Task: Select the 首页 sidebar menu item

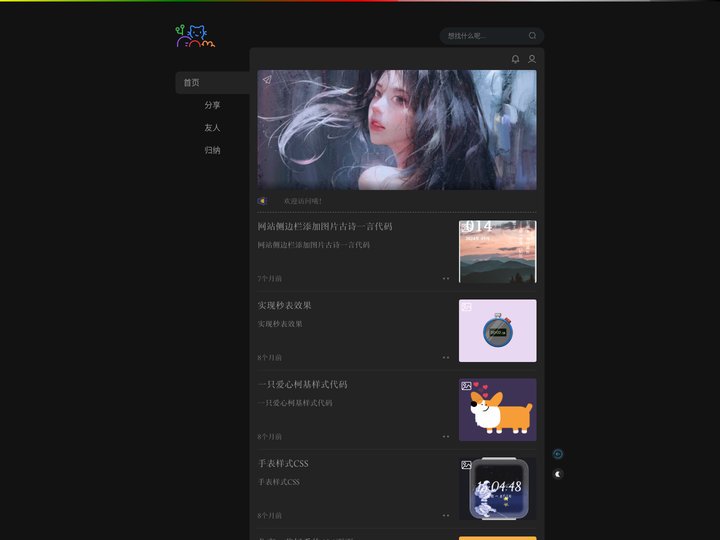Action: click(x=213, y=83)
